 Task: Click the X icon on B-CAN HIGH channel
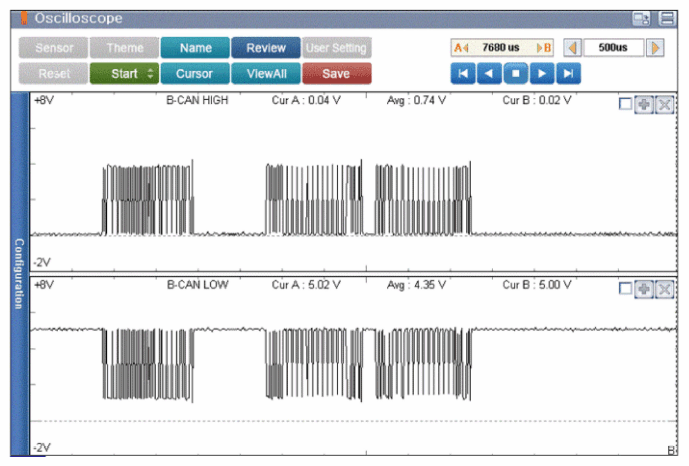click(663, 105)
